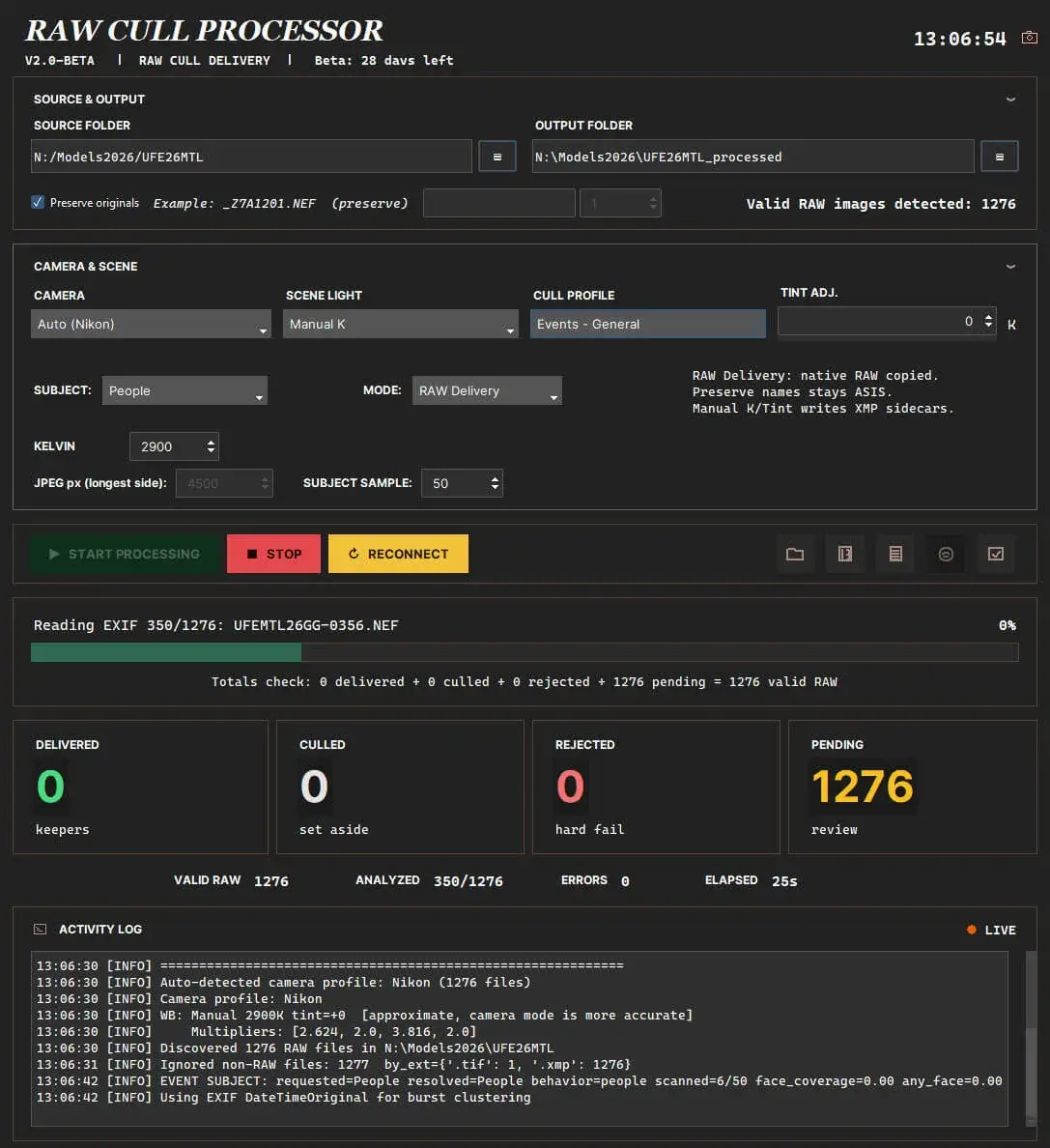Click the EXIF reading progress bar
The width and height of the screenshot is (1050, 1148).
524,652
